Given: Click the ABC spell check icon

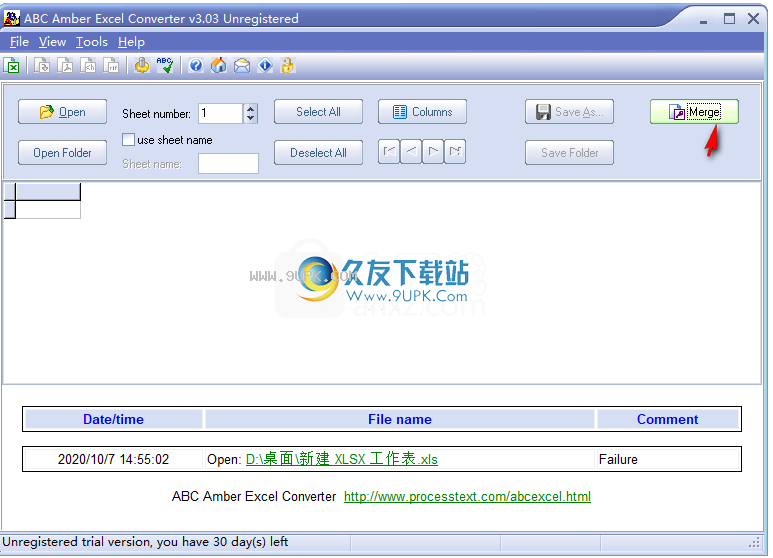Looking at the screenshot, I should click(165, 65).
